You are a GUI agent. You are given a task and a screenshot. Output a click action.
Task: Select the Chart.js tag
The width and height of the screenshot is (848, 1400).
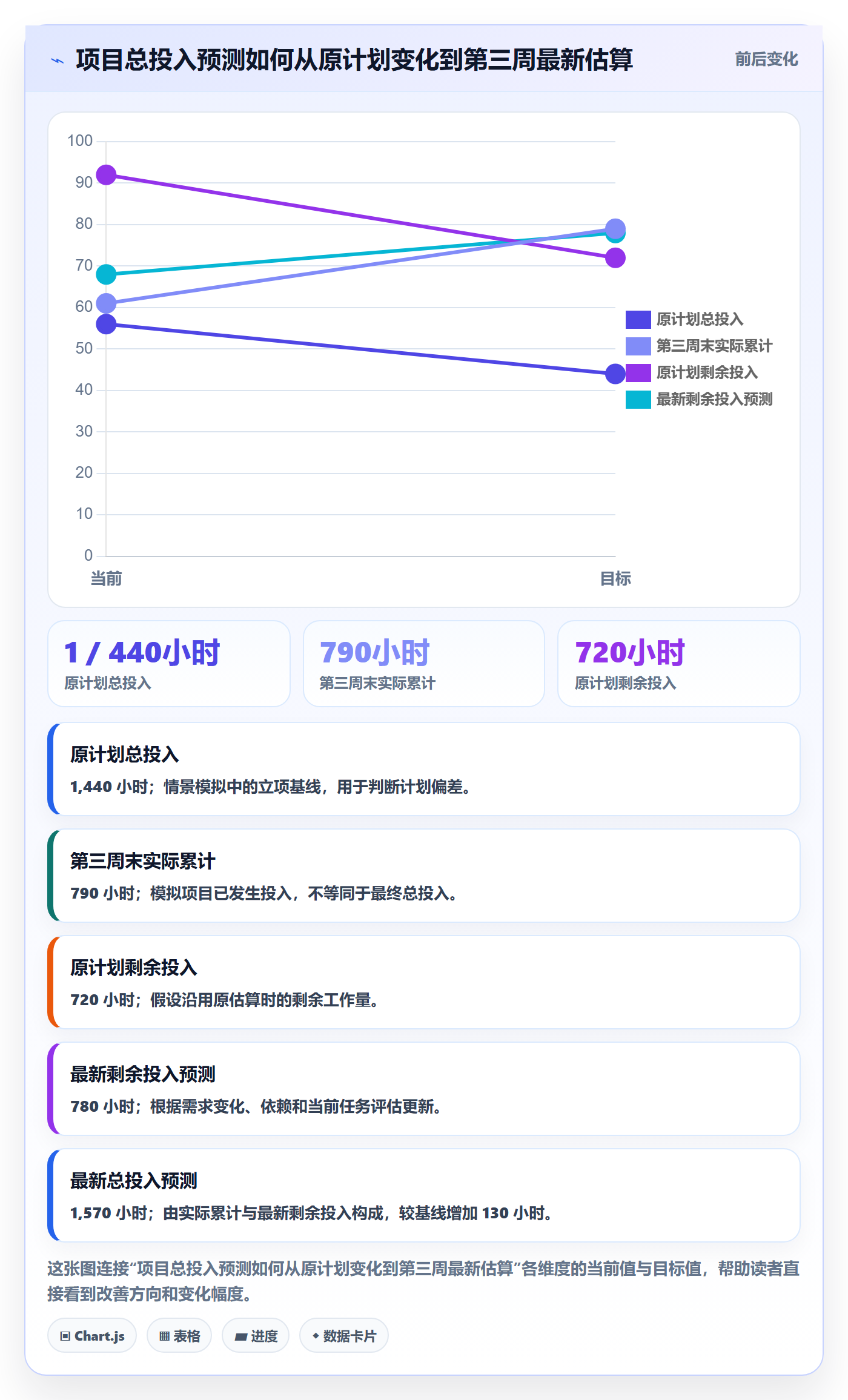(x=92, y=1335)
